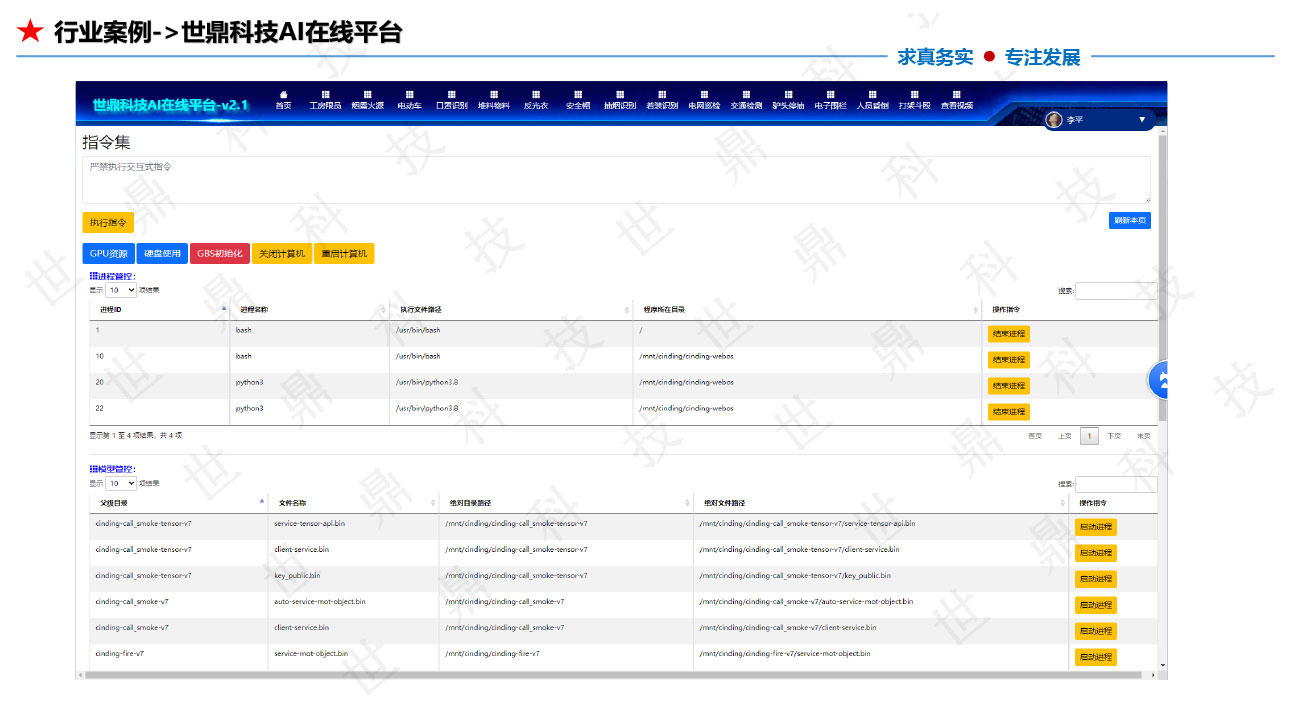Open the 安全帽 safety helmet detection icon
Screen dimensions: 1300x710
click(x=576, y=100)
